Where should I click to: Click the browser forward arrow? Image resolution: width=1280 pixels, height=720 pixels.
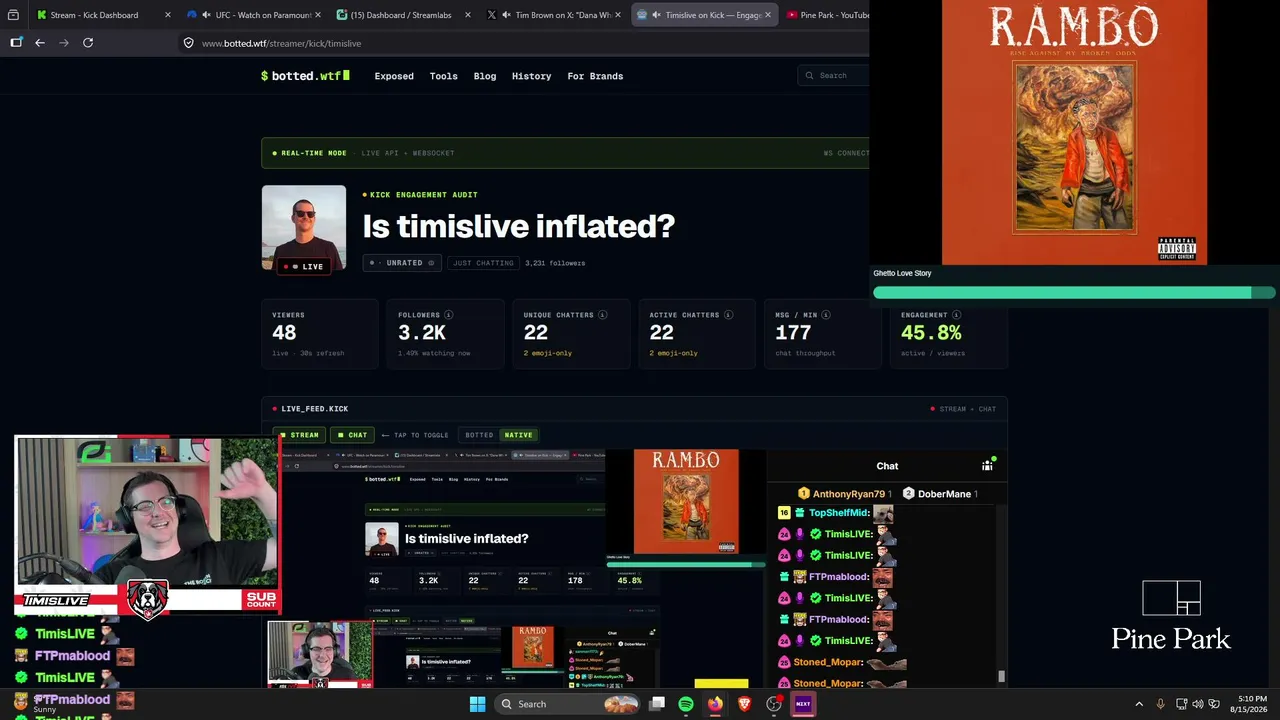click(64, 43)
